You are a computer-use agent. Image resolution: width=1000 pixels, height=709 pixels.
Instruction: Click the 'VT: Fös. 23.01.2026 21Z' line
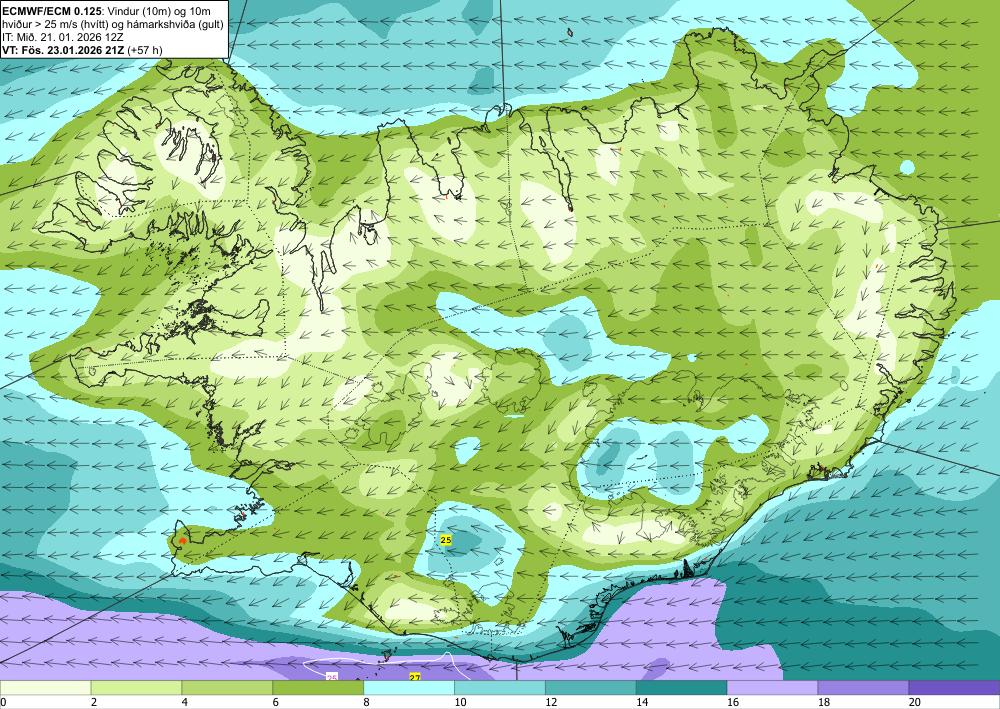[x=63, y=50]
